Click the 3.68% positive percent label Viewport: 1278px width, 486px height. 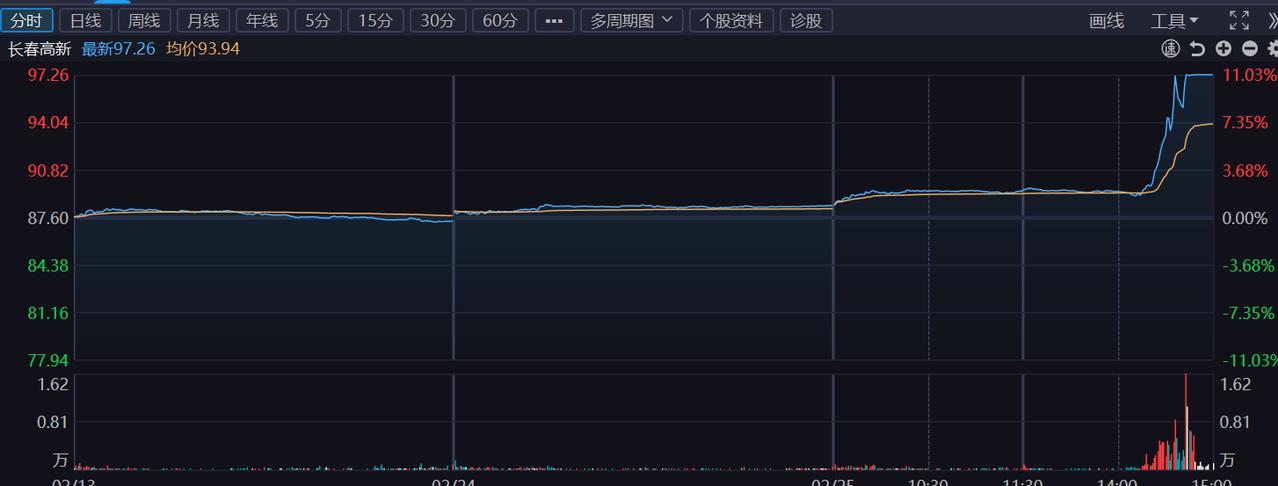point(1245,170)
